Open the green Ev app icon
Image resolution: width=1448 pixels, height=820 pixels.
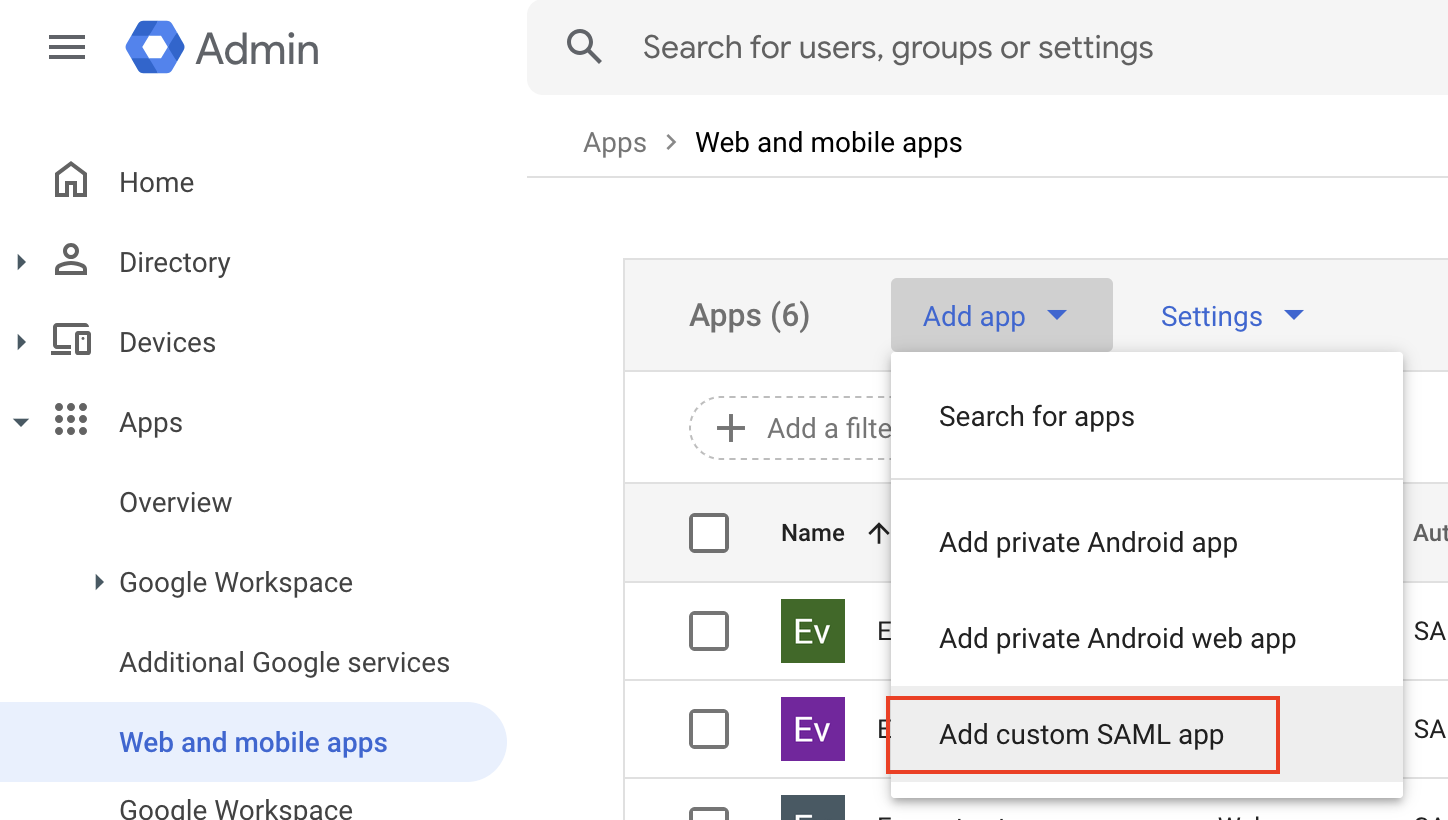(813, 631)
